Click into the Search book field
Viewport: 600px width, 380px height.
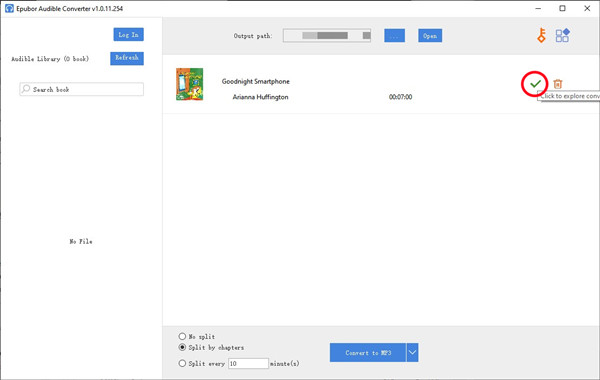82,89
